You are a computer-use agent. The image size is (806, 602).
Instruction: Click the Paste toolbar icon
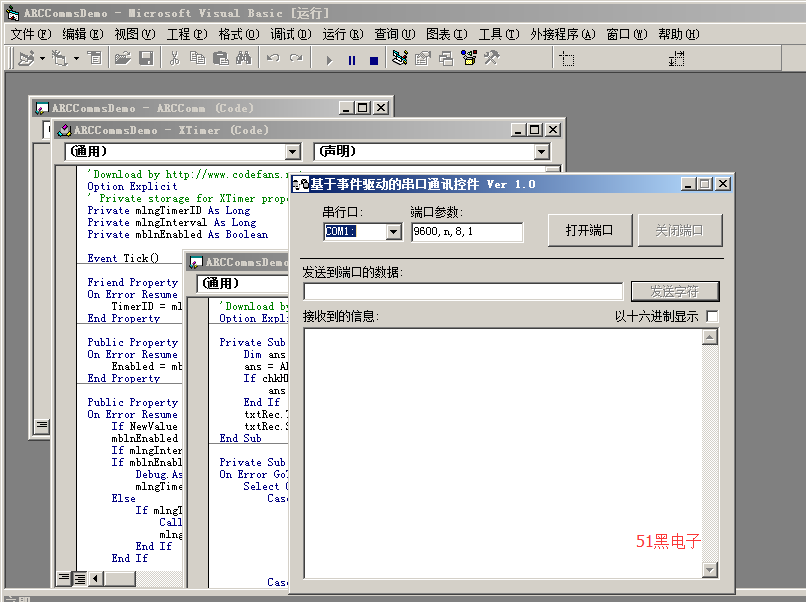click(x=221, y=59)
